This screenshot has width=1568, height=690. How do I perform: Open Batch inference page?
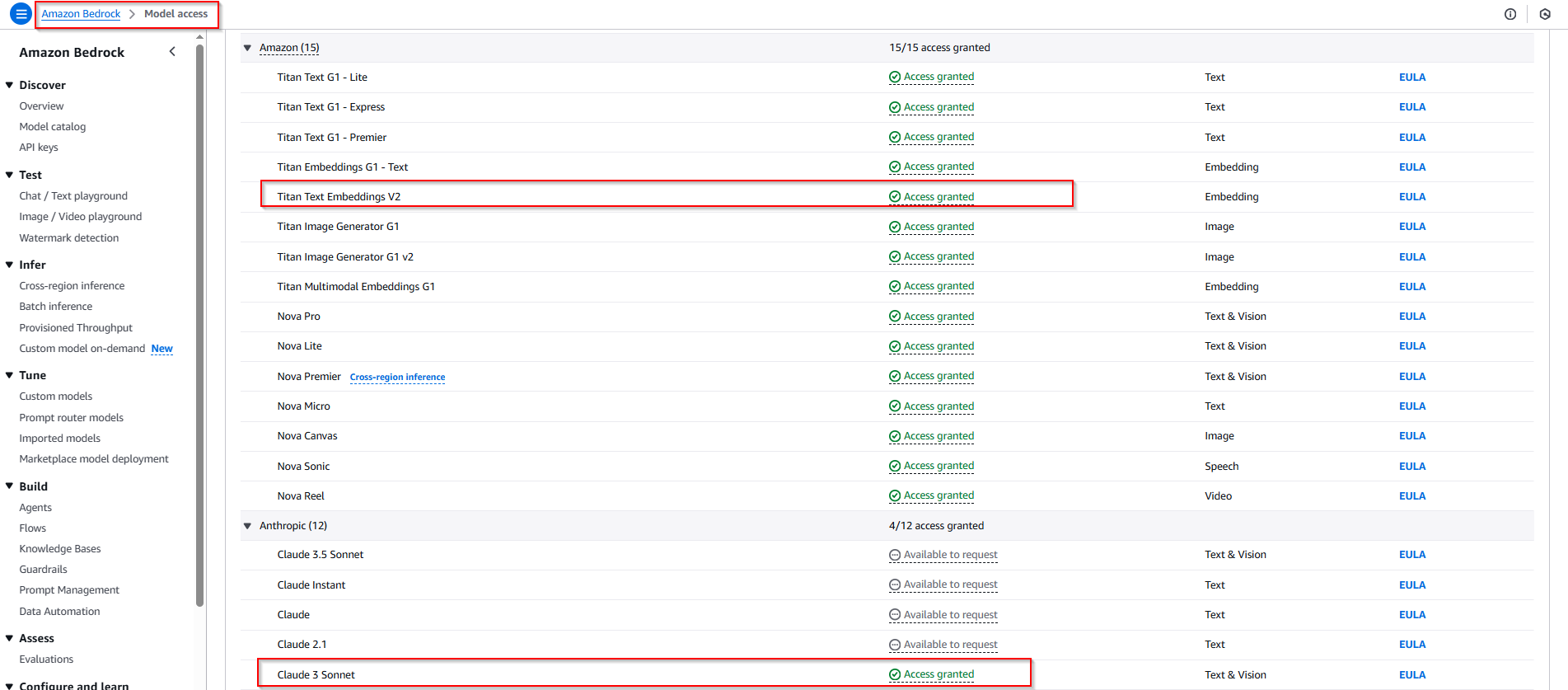[56, 307]
